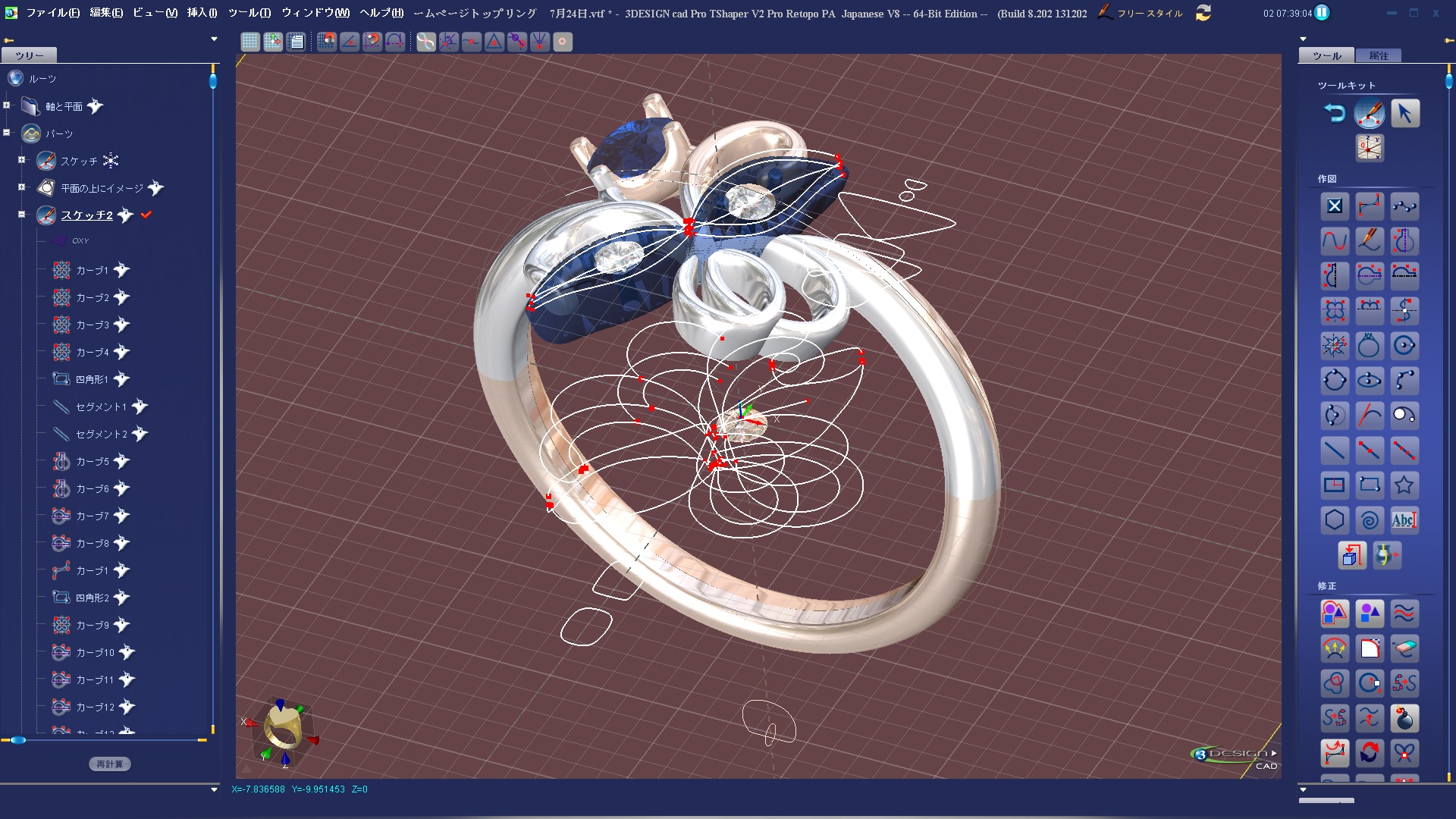Toggle the grid display button

(250, 42)
